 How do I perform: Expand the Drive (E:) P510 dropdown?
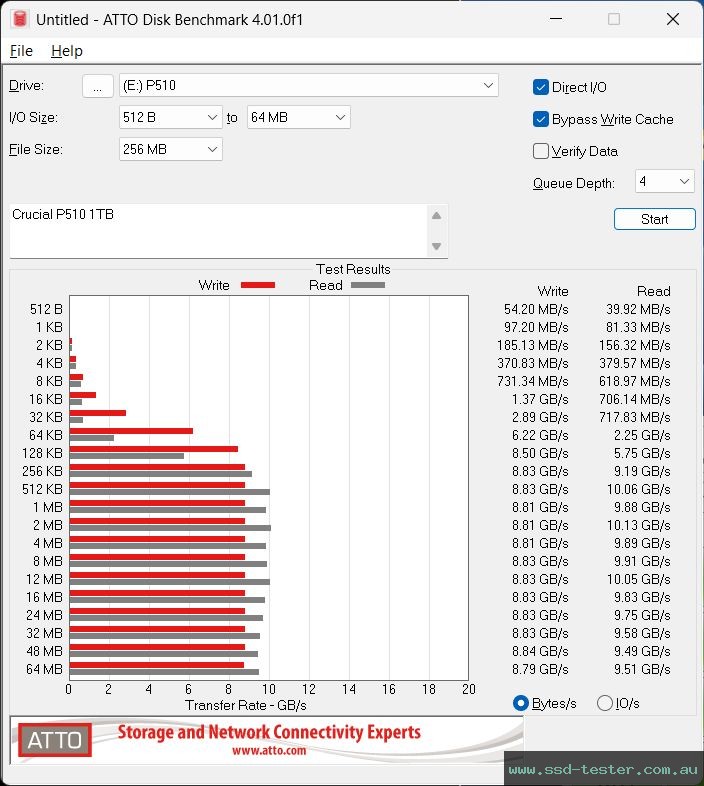point(308,86)
